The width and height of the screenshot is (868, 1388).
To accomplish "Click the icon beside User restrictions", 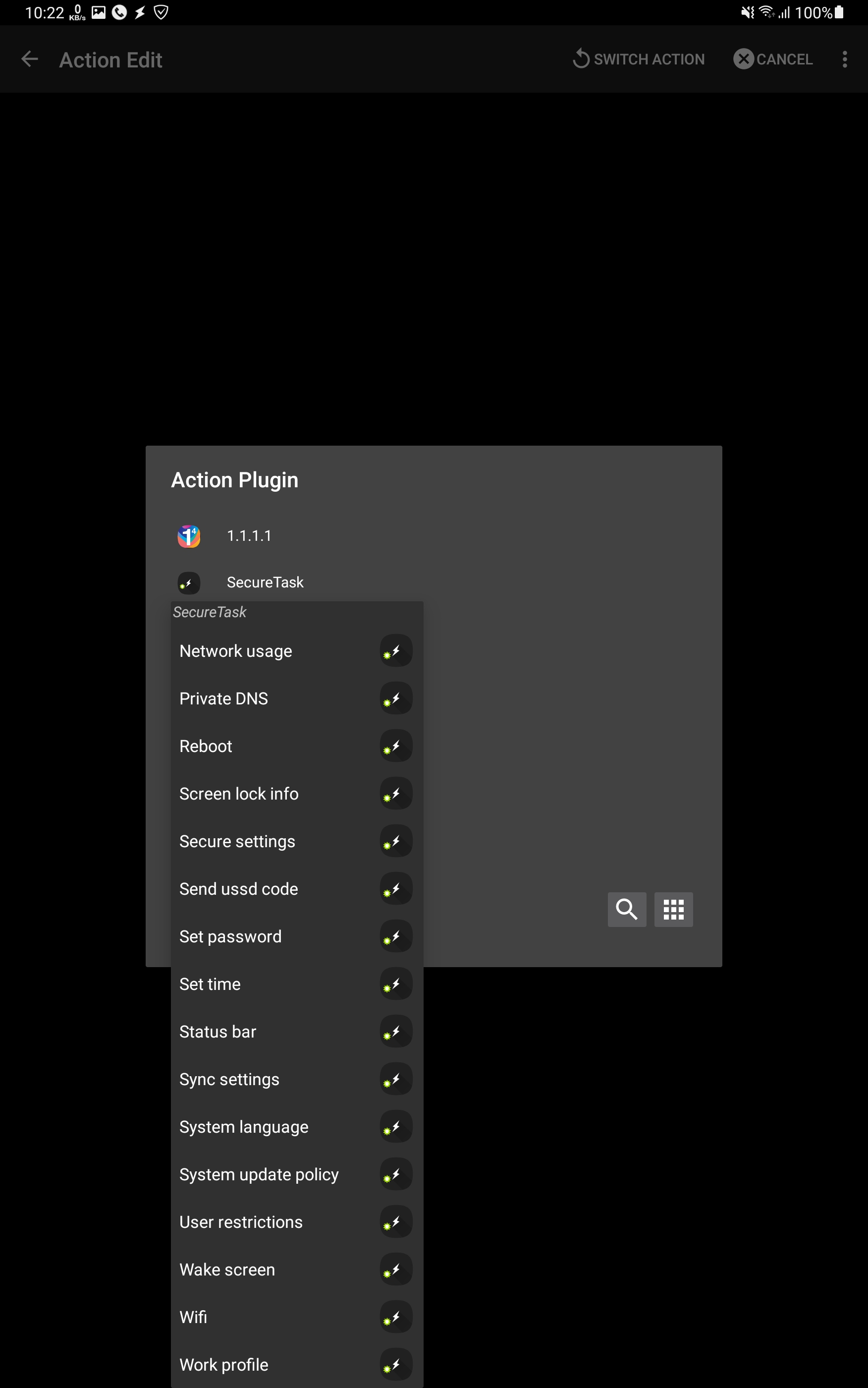I will tap(396, 1222).
